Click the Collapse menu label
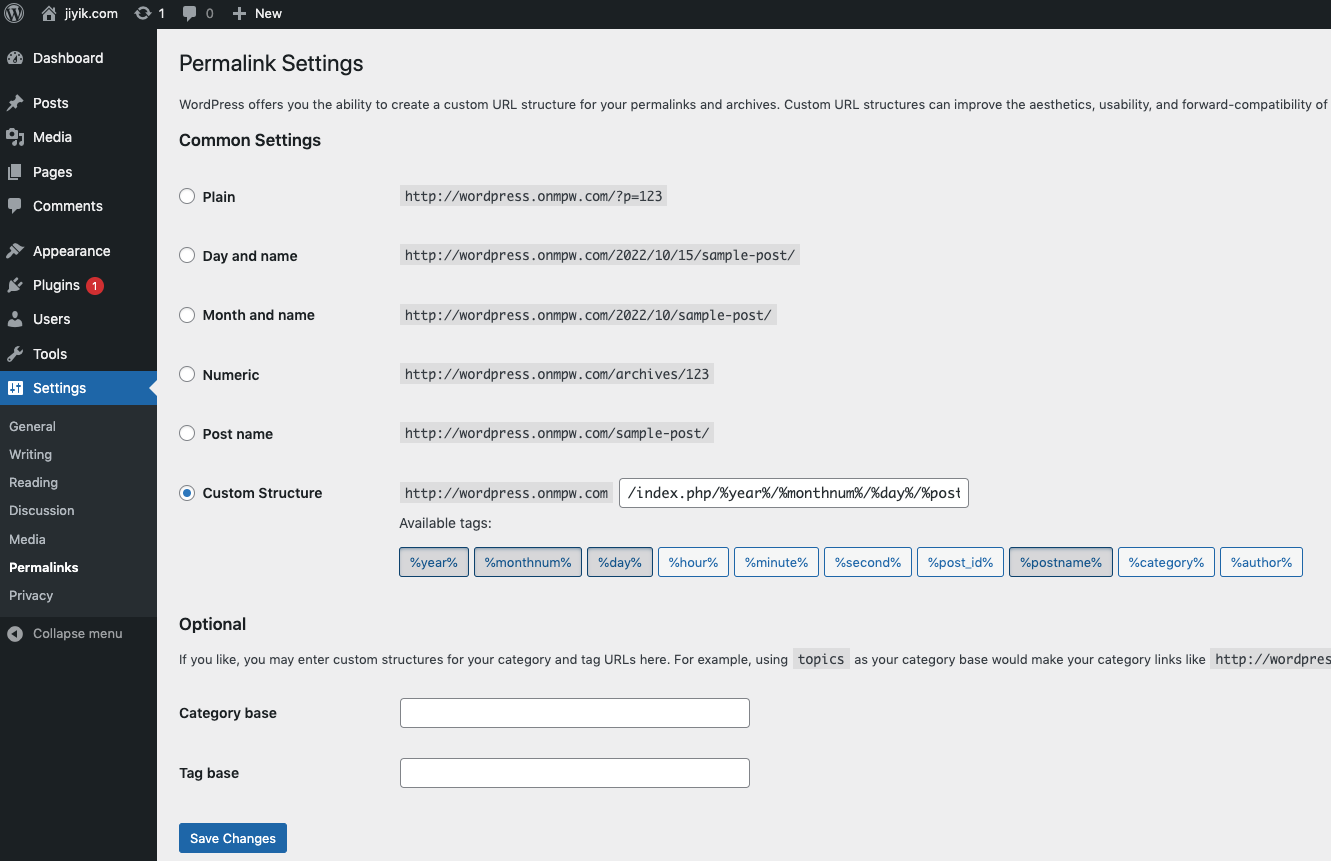1331x861 pixels. coord(78,634)
